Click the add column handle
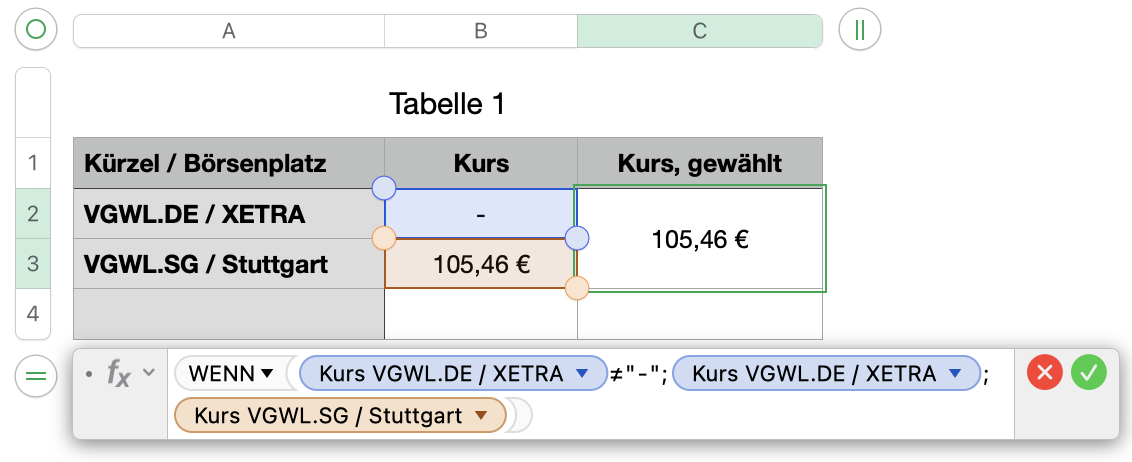 coord(859,30)
